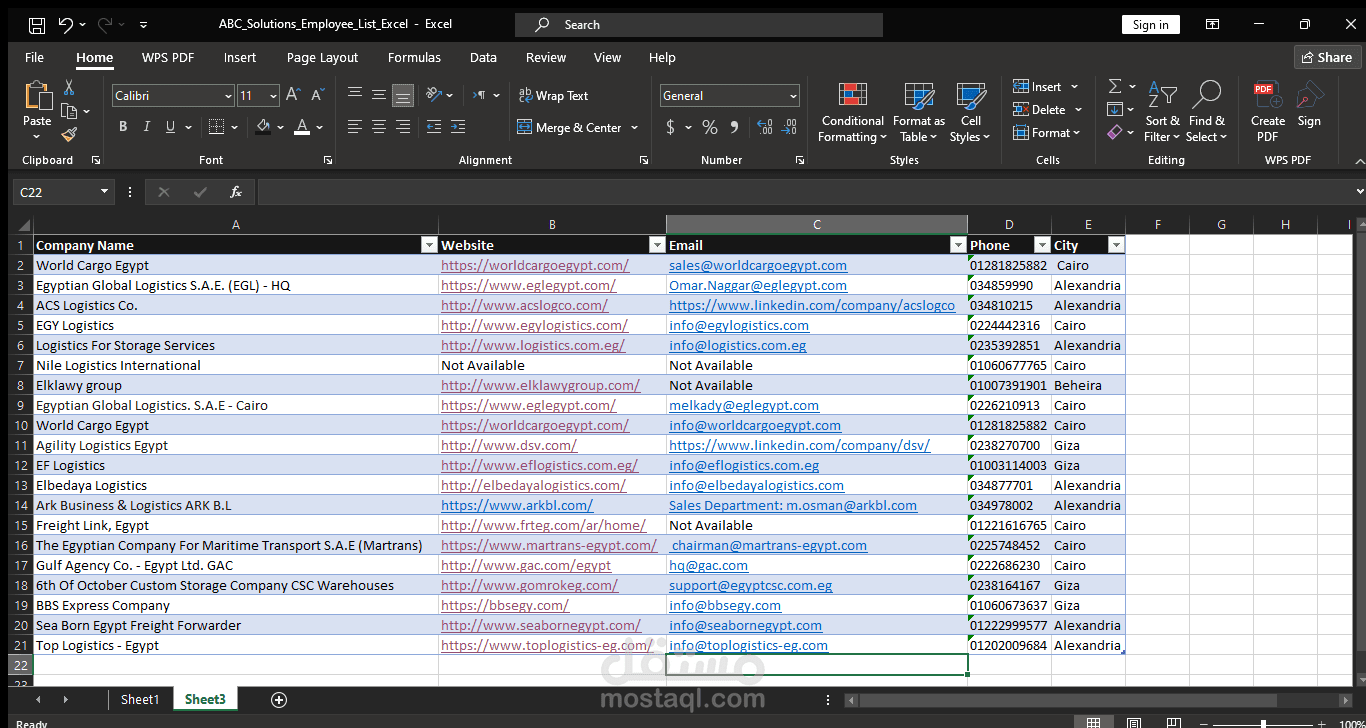Viewport: 1366px width, 728px height.
Task: Click the Sign in button
Action: 1151,25
